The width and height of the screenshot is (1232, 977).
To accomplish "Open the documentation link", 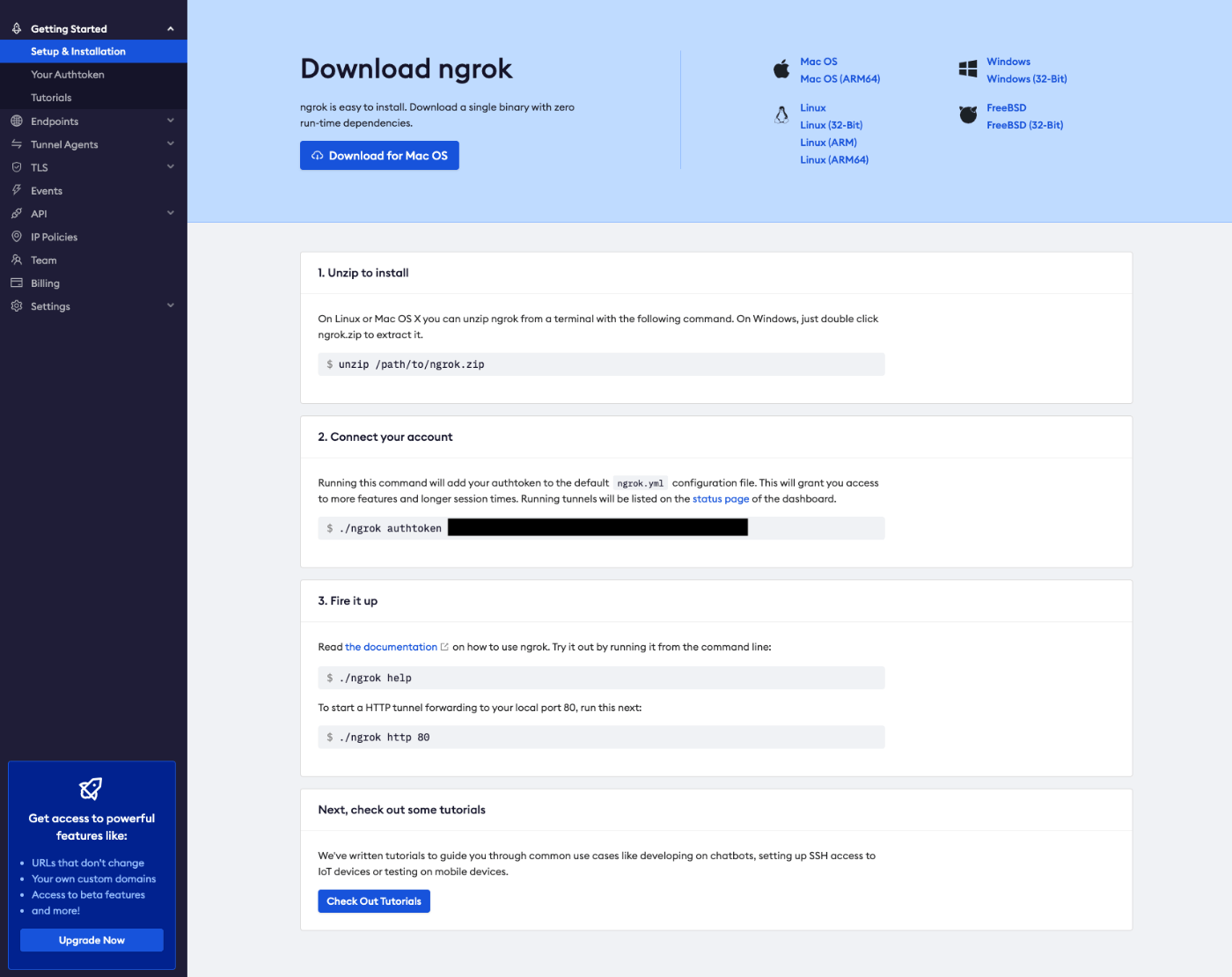I will tap(391, 647).
